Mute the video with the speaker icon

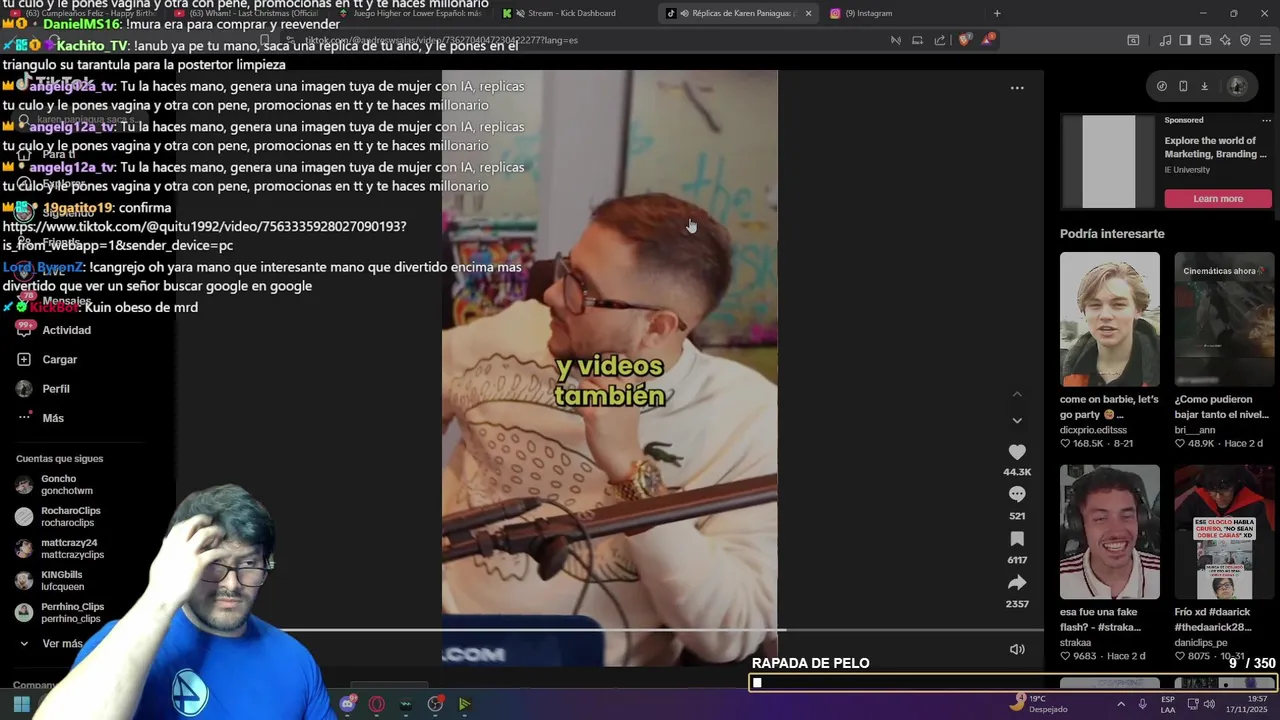[x=1017, y=649]
